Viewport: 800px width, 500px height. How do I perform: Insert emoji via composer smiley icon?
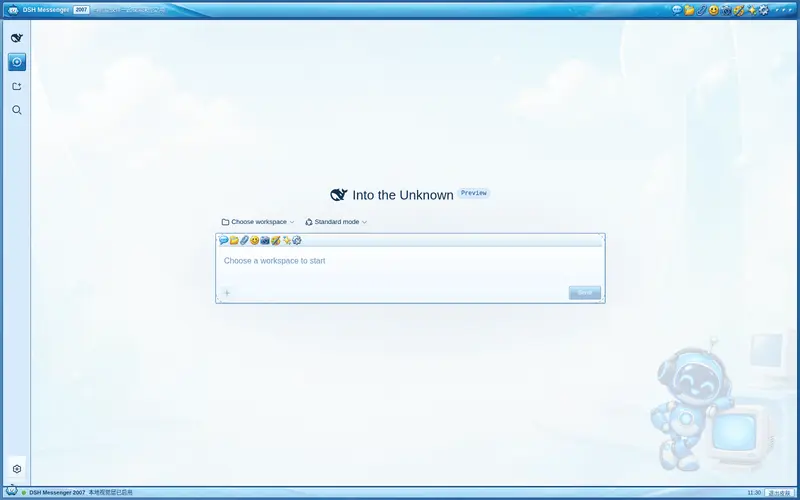[255, 240]
